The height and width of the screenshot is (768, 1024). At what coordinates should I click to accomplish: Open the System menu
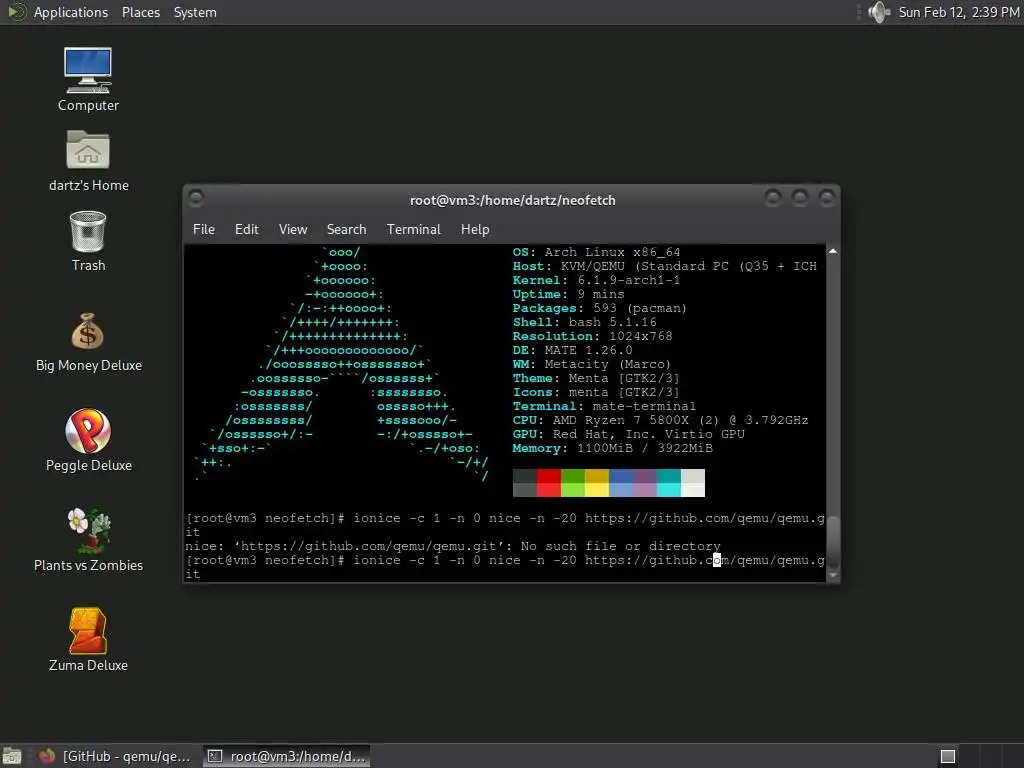point(195,12)
